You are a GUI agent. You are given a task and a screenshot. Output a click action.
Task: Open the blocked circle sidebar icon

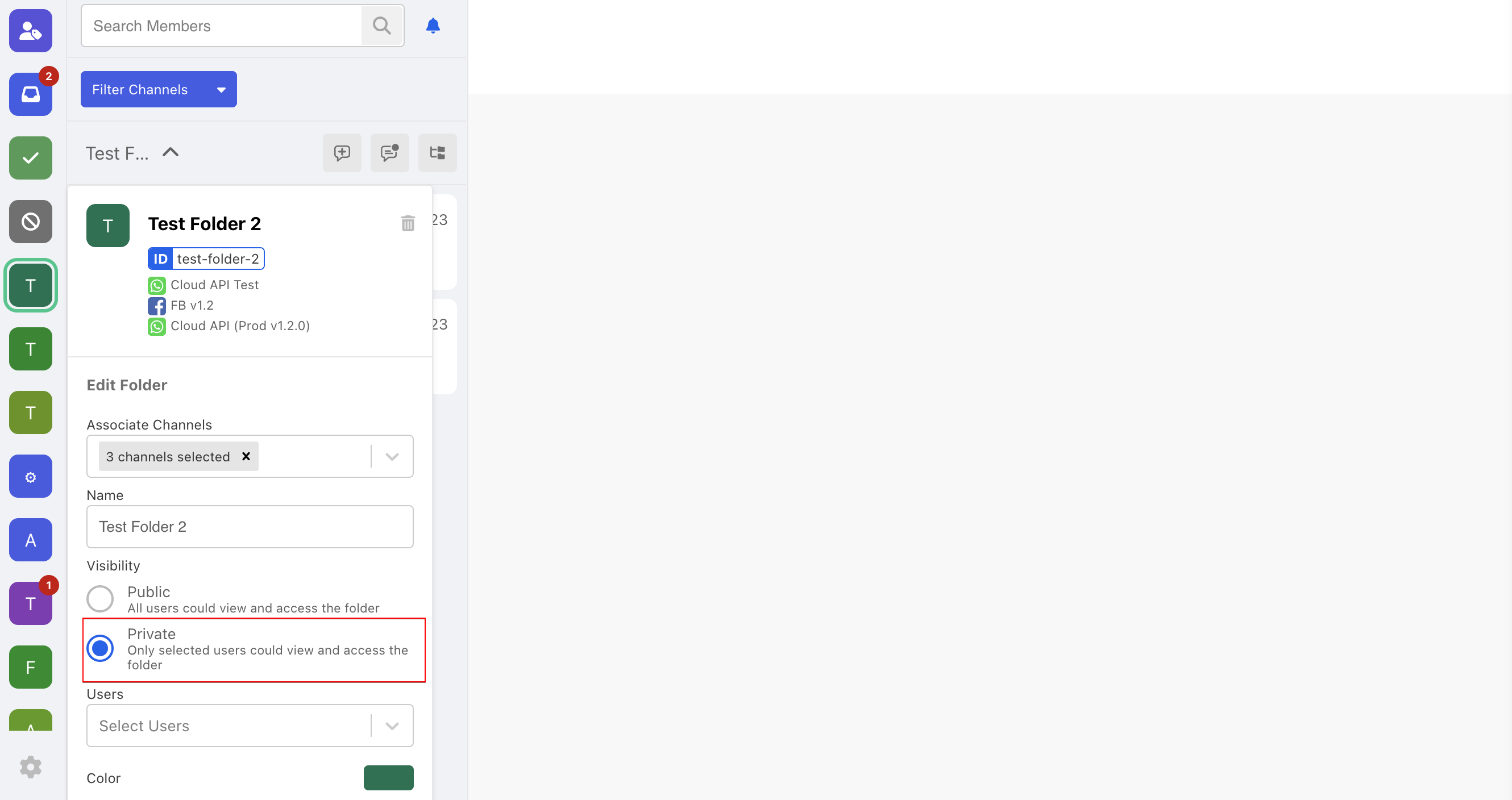click(x=31, y=222)
